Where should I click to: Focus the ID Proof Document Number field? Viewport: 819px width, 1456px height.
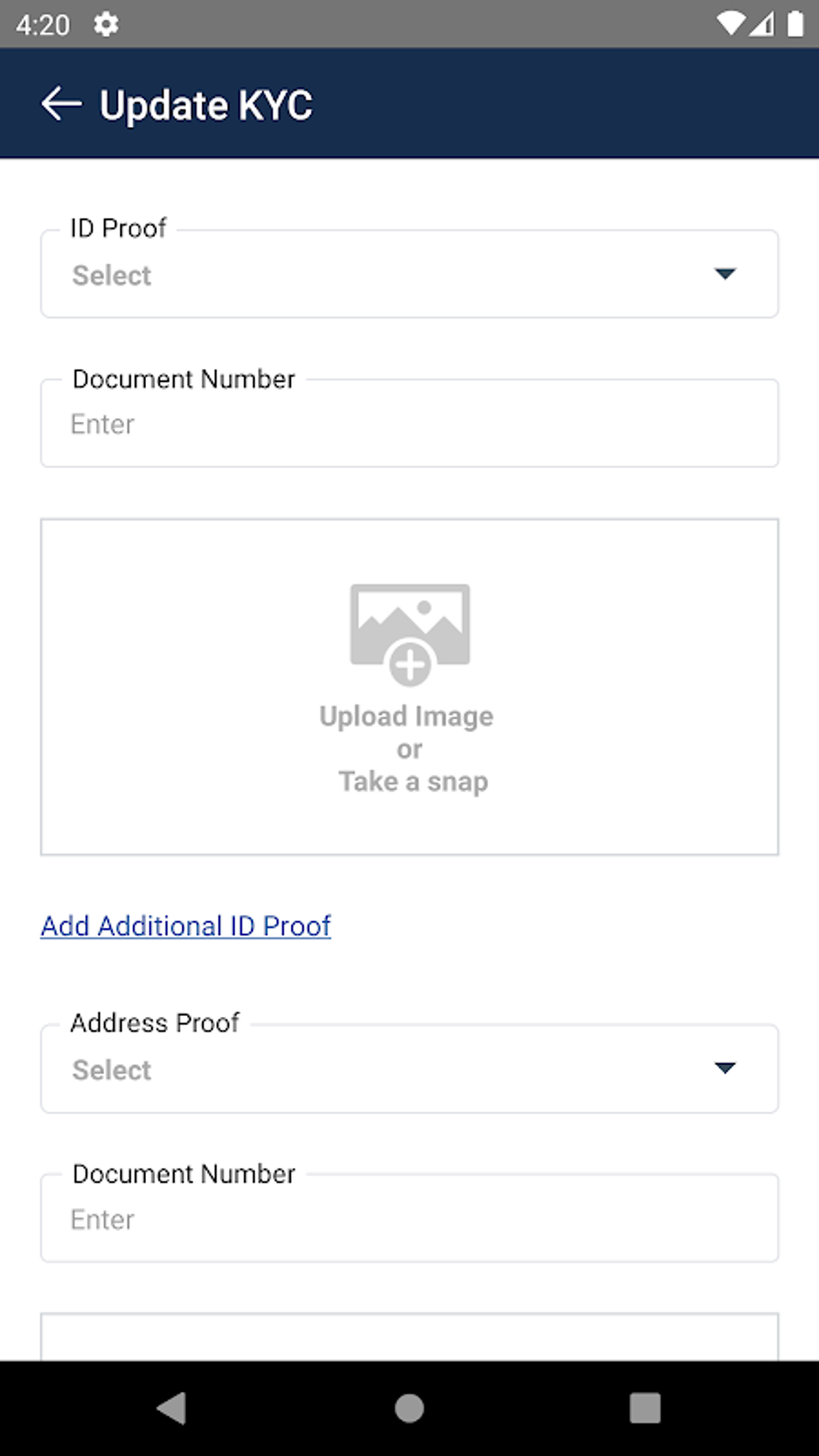(x=409, y=424)
